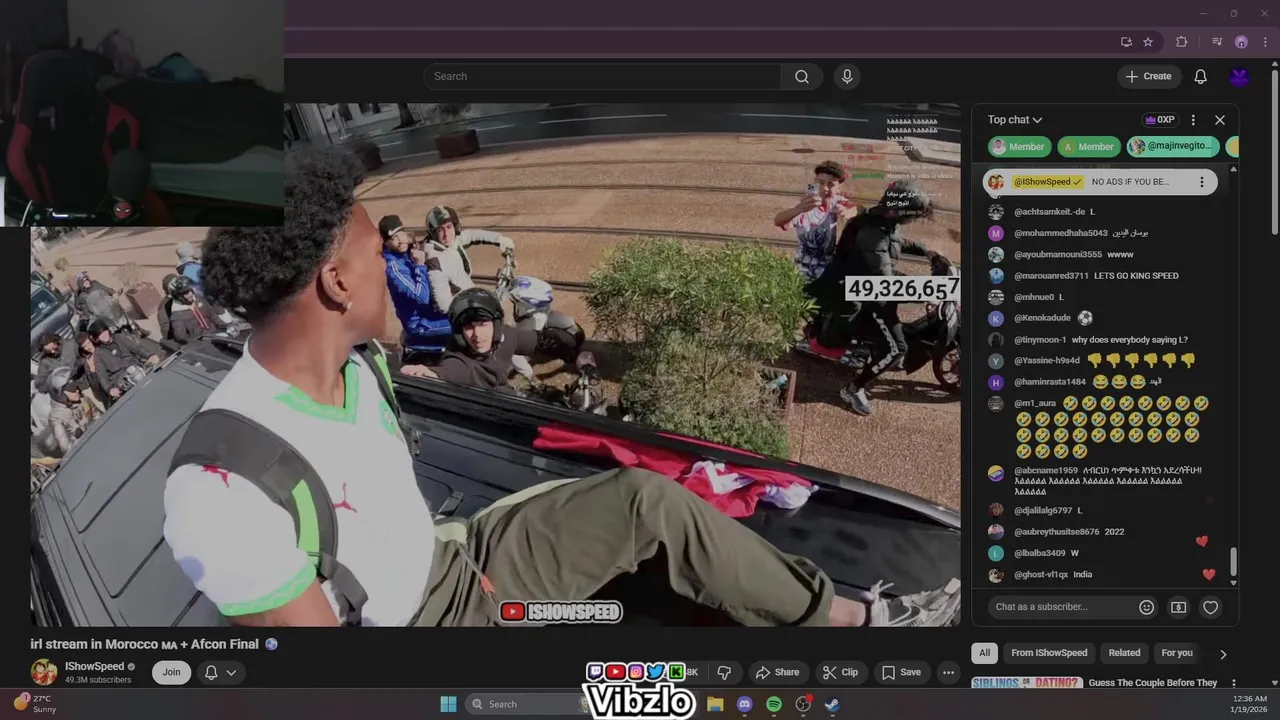Viewport: 1280px width, 720px height.
Task: Open the browser extensions puzzle icon
Action: pos(1181,42)
